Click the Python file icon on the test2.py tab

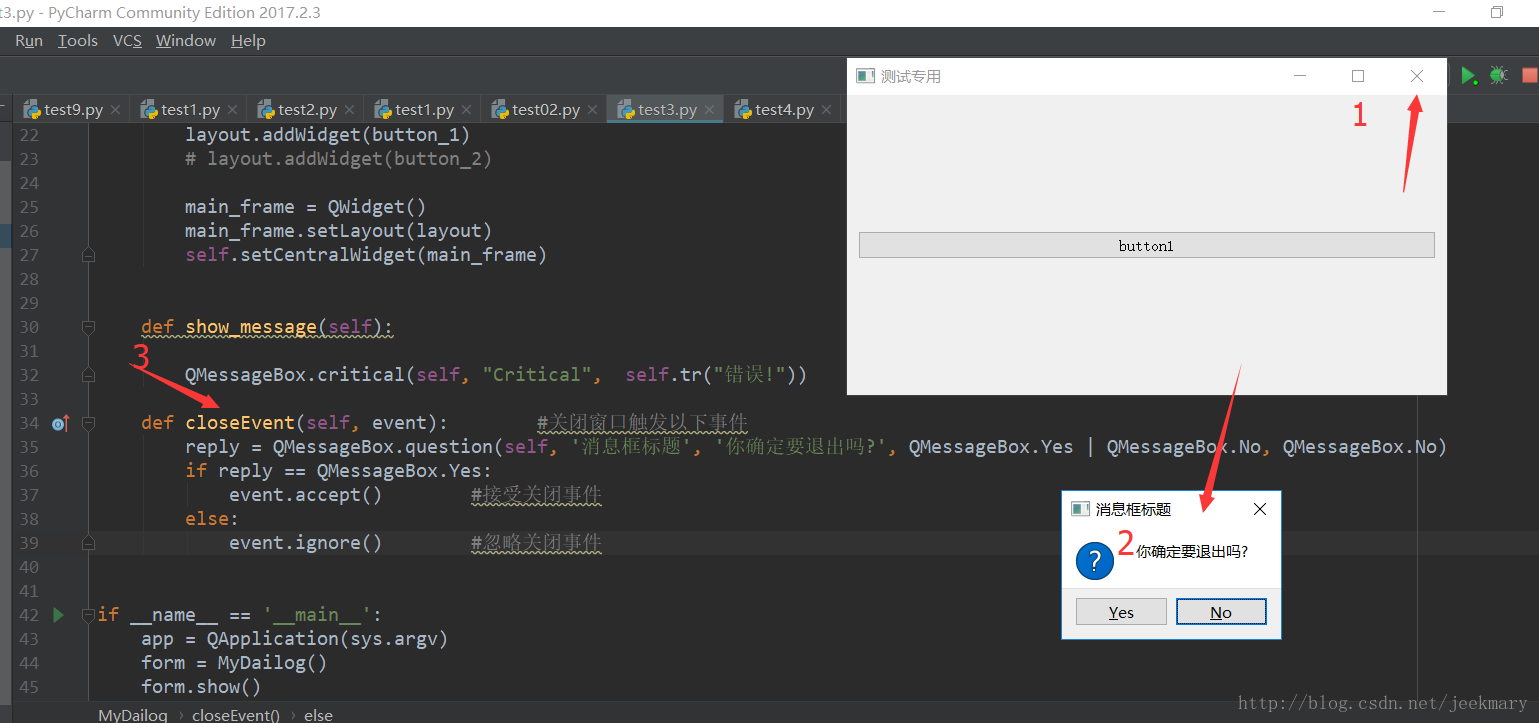click(x=266, y=109)
